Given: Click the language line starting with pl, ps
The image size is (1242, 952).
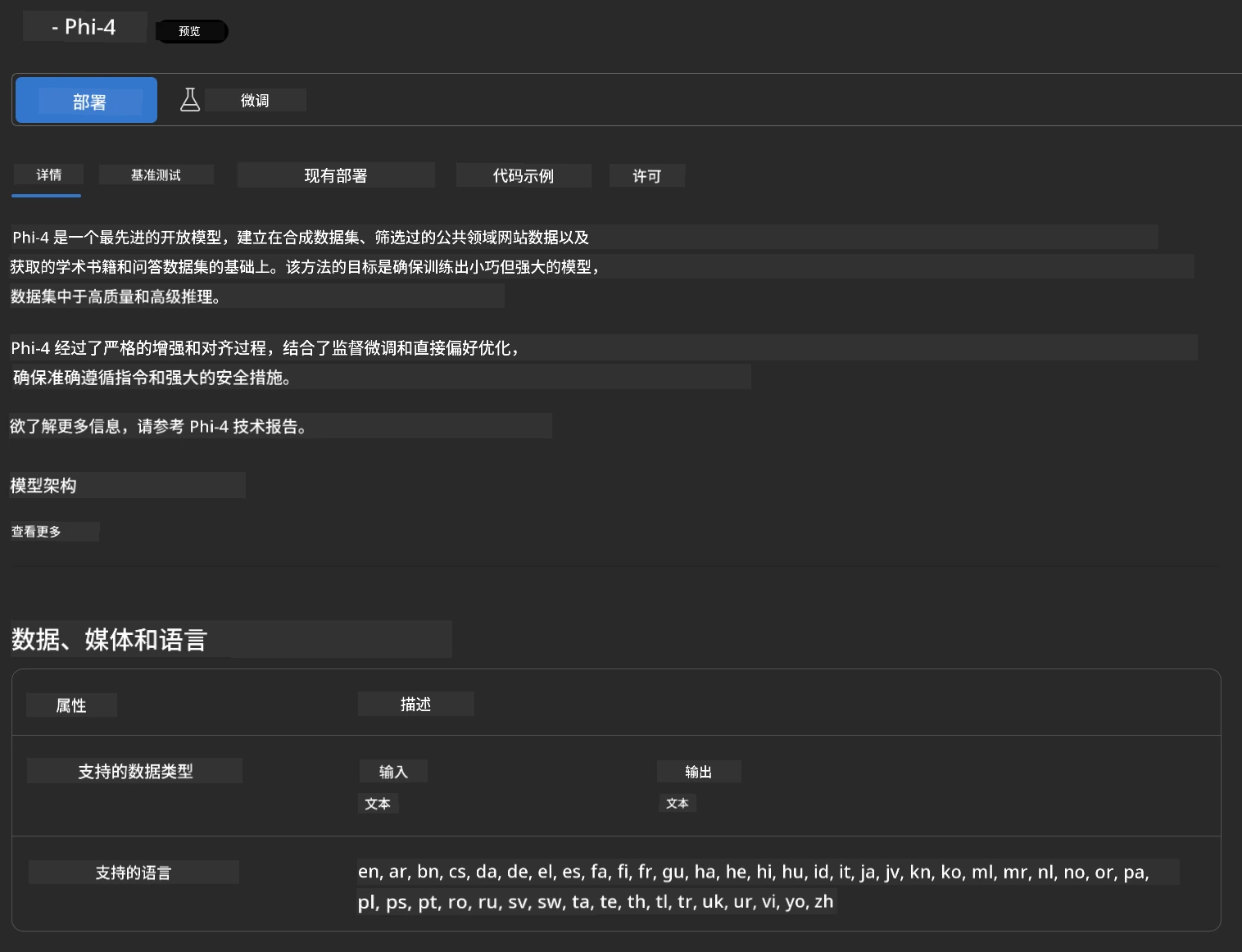Looking at the screenshot, I should 596,902.
